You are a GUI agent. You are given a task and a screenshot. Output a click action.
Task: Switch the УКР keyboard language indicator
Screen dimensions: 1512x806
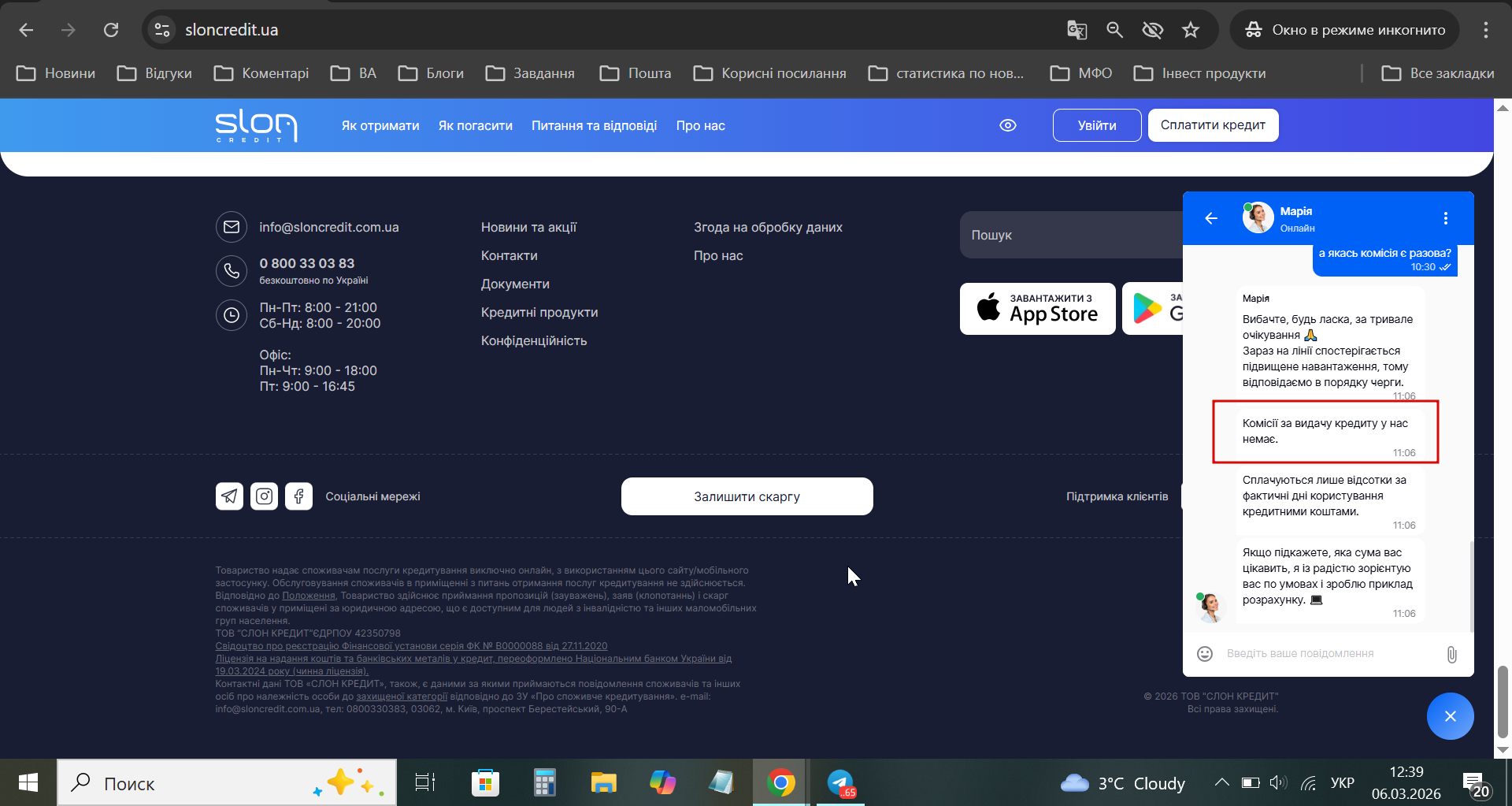(1342, 782)
